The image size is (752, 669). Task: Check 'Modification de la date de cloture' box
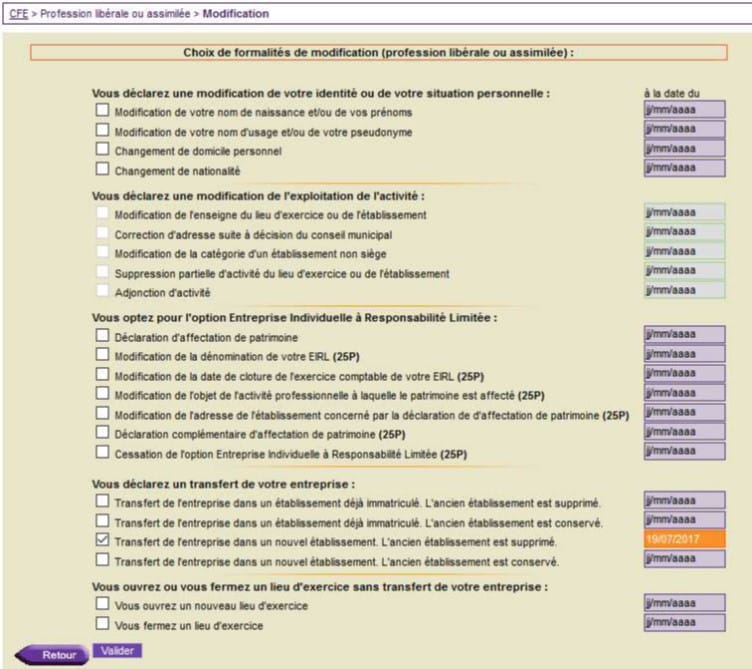pos(102,374)
